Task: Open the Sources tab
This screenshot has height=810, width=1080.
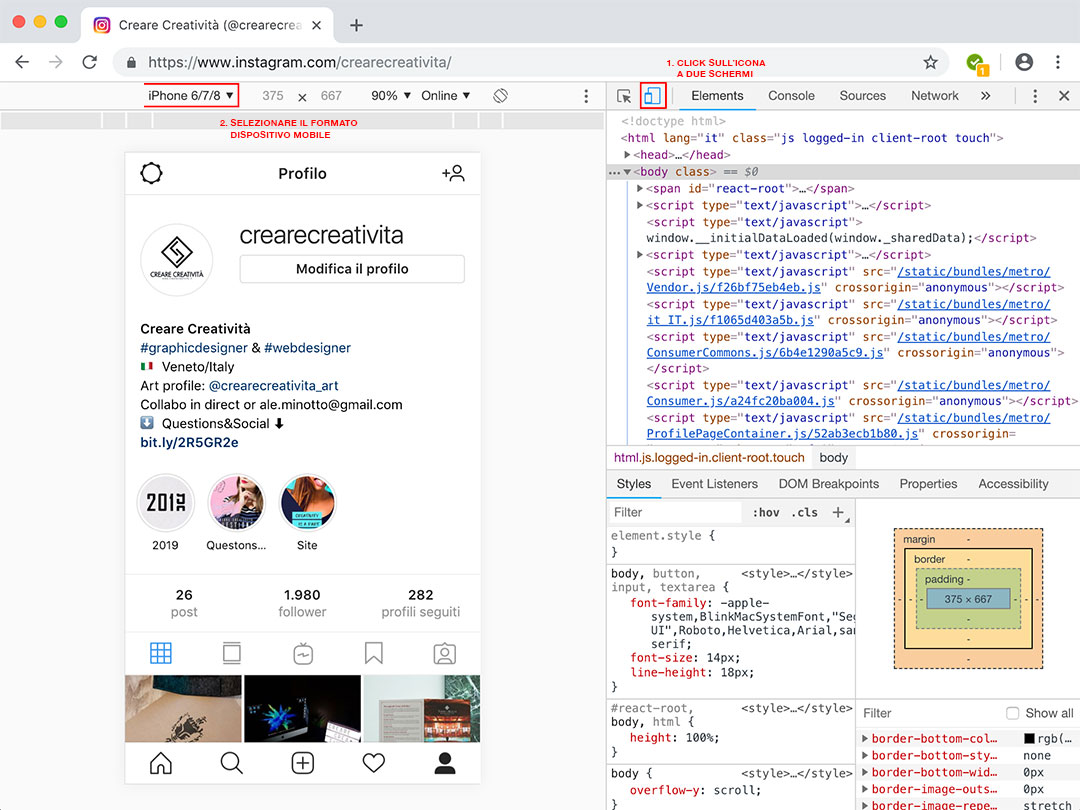Action: tap(862, 96)
